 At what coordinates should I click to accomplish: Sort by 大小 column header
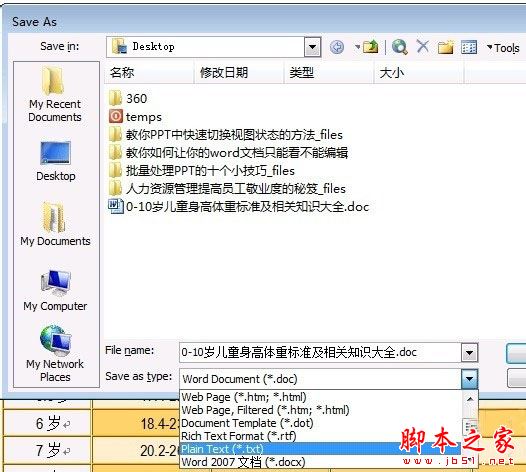419,72
